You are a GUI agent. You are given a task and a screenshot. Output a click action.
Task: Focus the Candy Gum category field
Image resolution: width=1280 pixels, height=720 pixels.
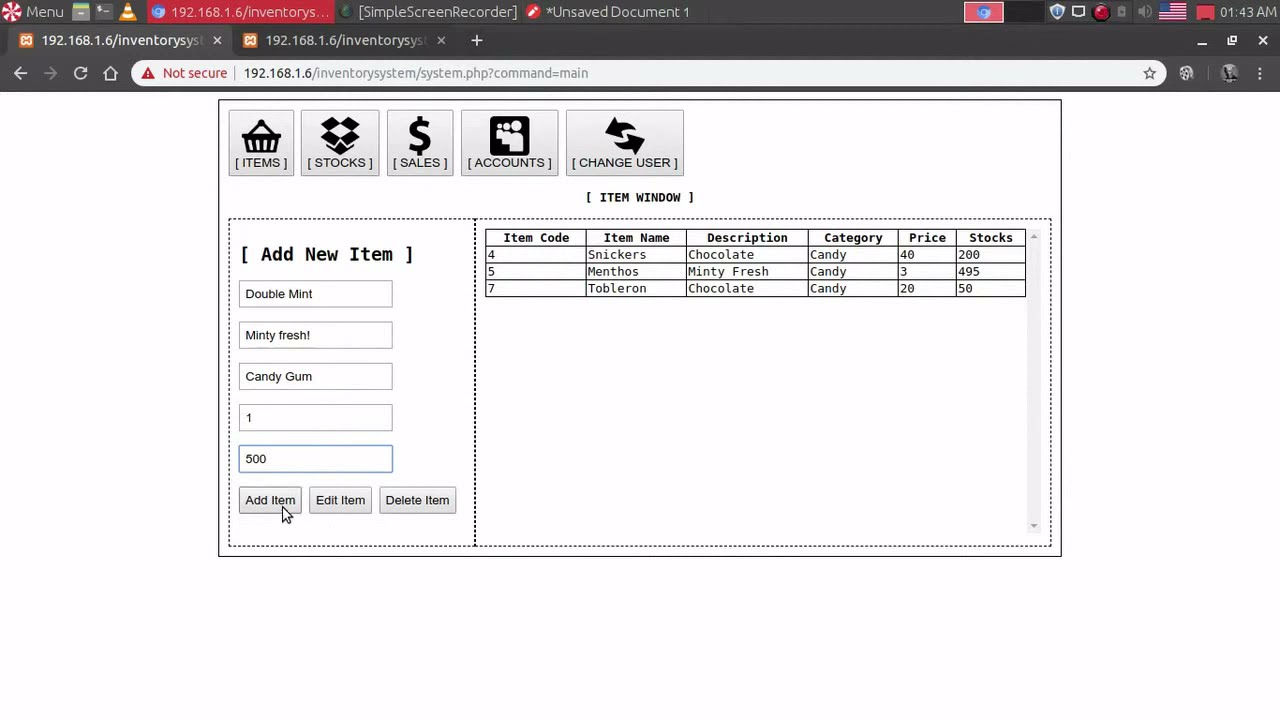coord(316,376)
